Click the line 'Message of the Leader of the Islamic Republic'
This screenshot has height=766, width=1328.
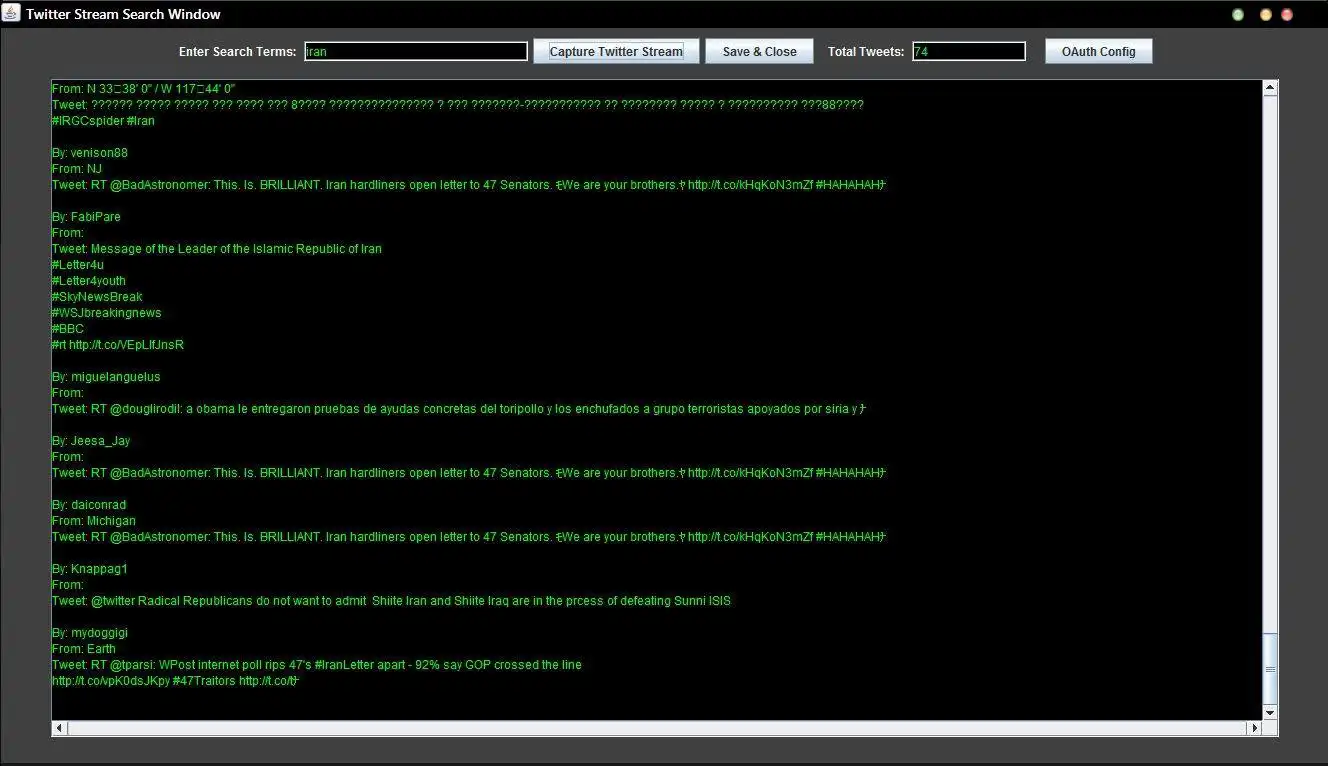217,249
